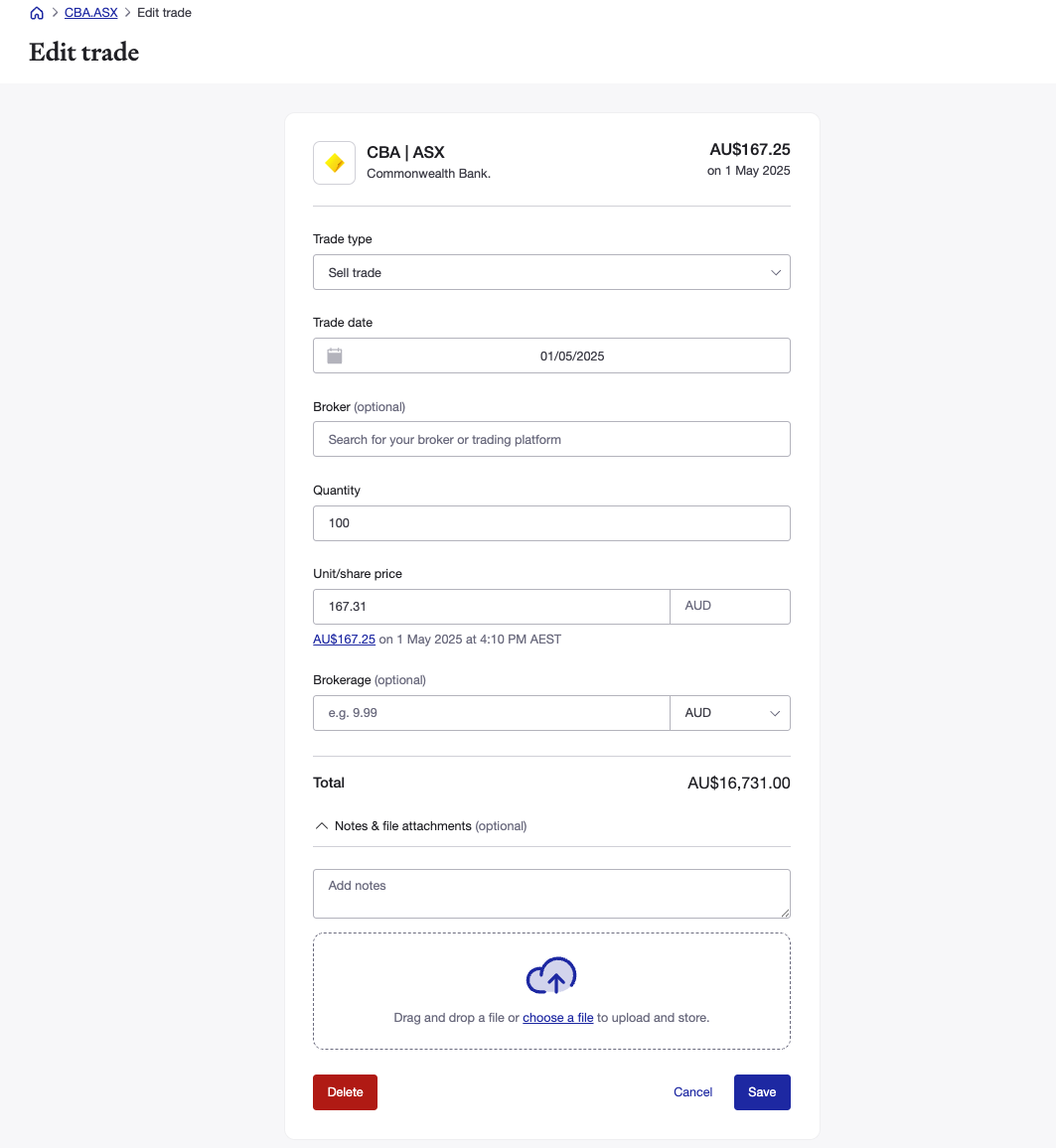Image resolution: width=1056 pixels, height=1148 pixels.
Task: Click the Cancel link
Action: [x=692, y=1091]
